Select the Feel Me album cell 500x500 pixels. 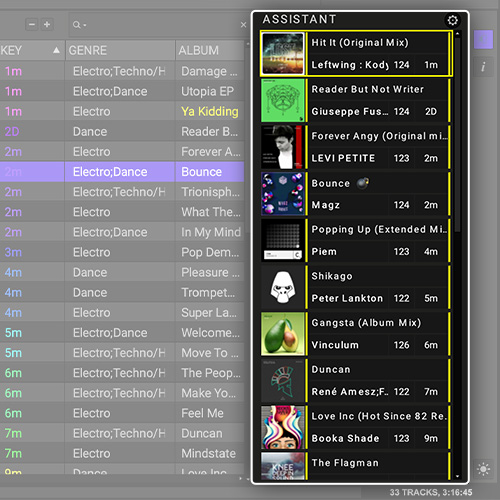pyautogui.click(x=210, y=413)
